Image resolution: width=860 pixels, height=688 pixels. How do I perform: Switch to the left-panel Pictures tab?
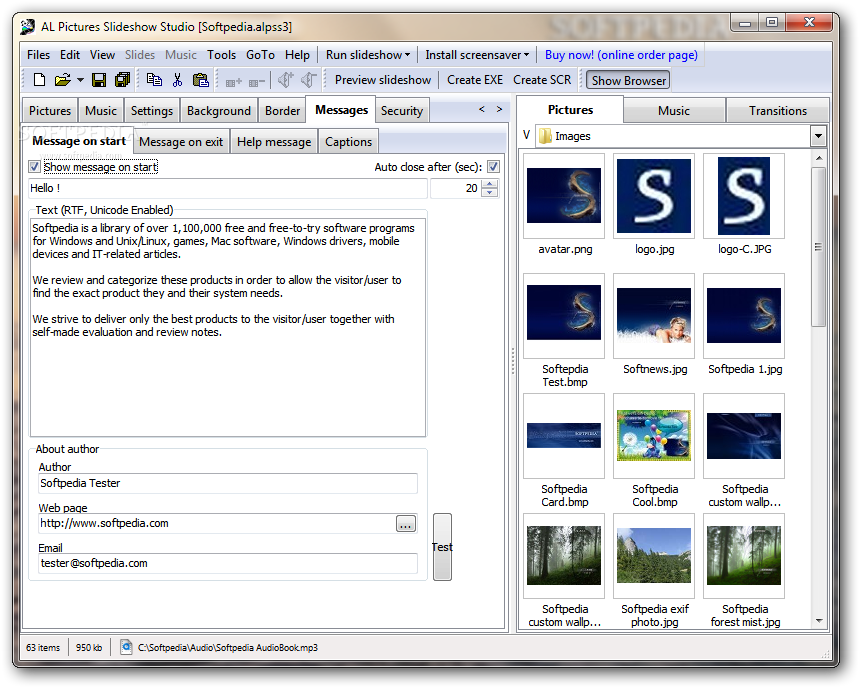pos(50,111)
